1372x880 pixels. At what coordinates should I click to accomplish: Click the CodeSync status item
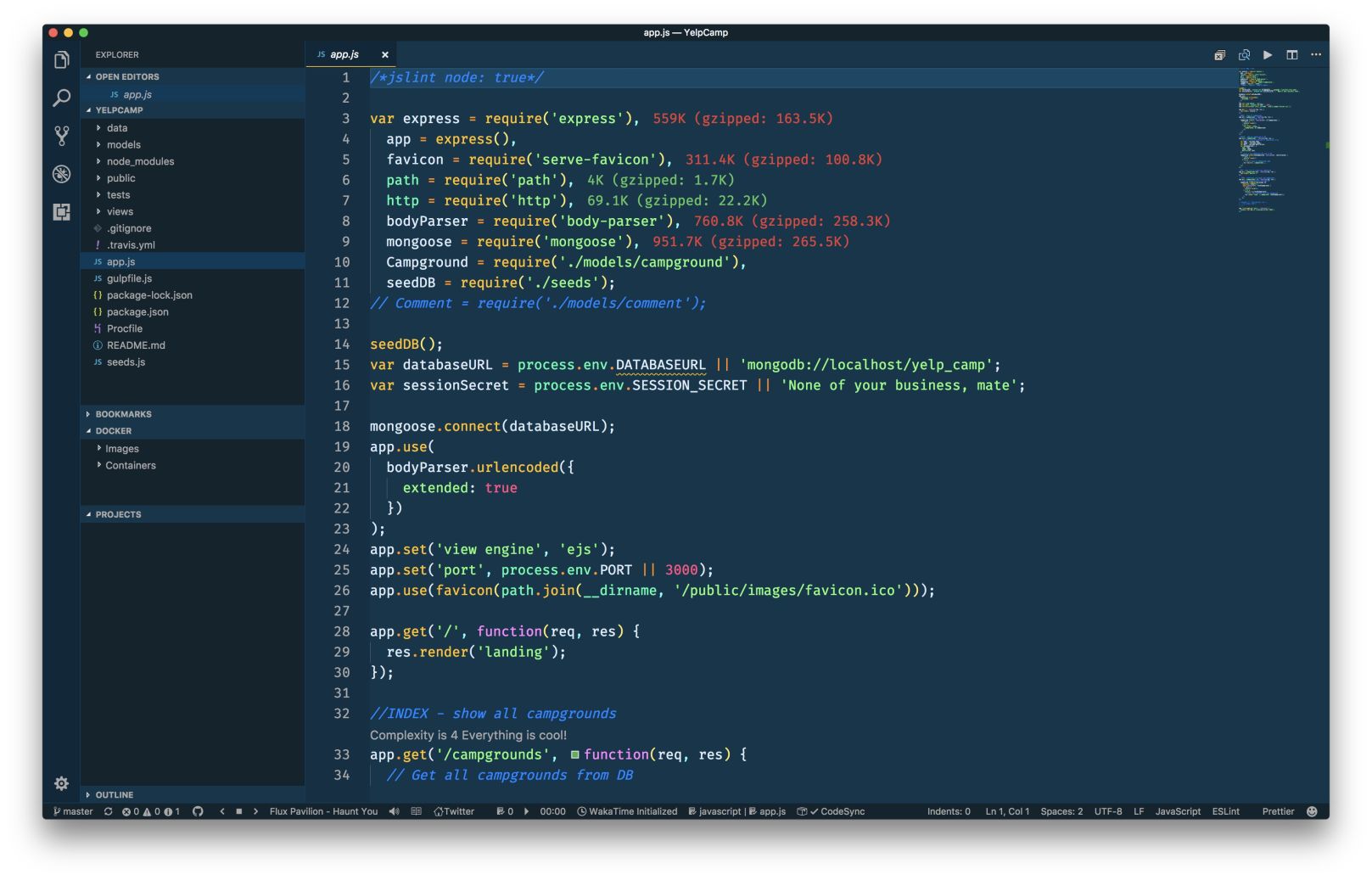point(831,811)
